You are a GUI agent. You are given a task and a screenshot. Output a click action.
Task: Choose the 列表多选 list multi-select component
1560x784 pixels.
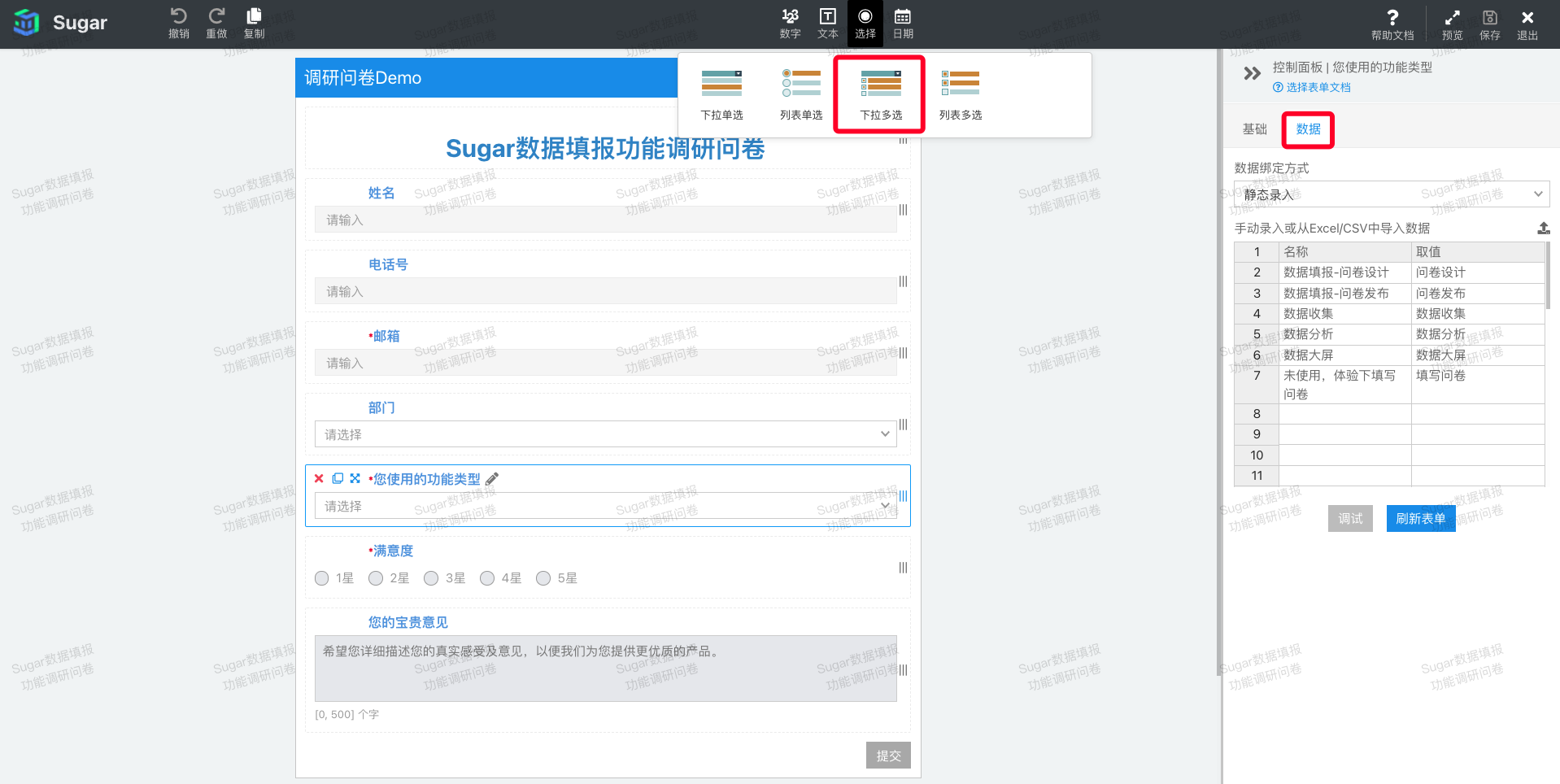(x=961, y=94)
